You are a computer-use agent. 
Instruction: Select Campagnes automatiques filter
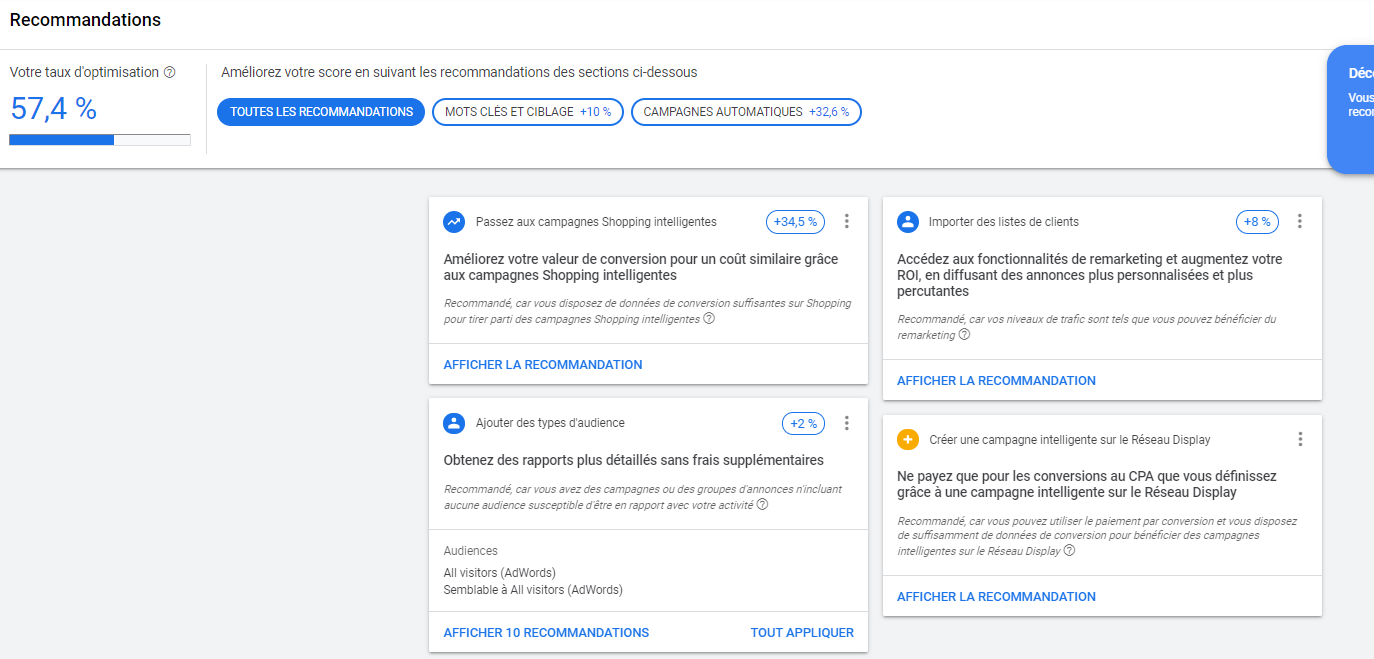[746, 112]
